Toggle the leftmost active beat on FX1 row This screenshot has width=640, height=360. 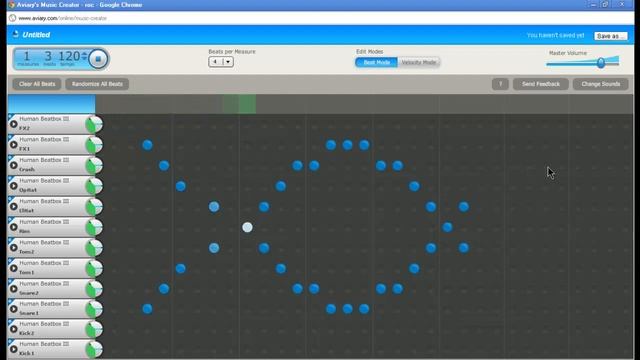click(147, 145)
